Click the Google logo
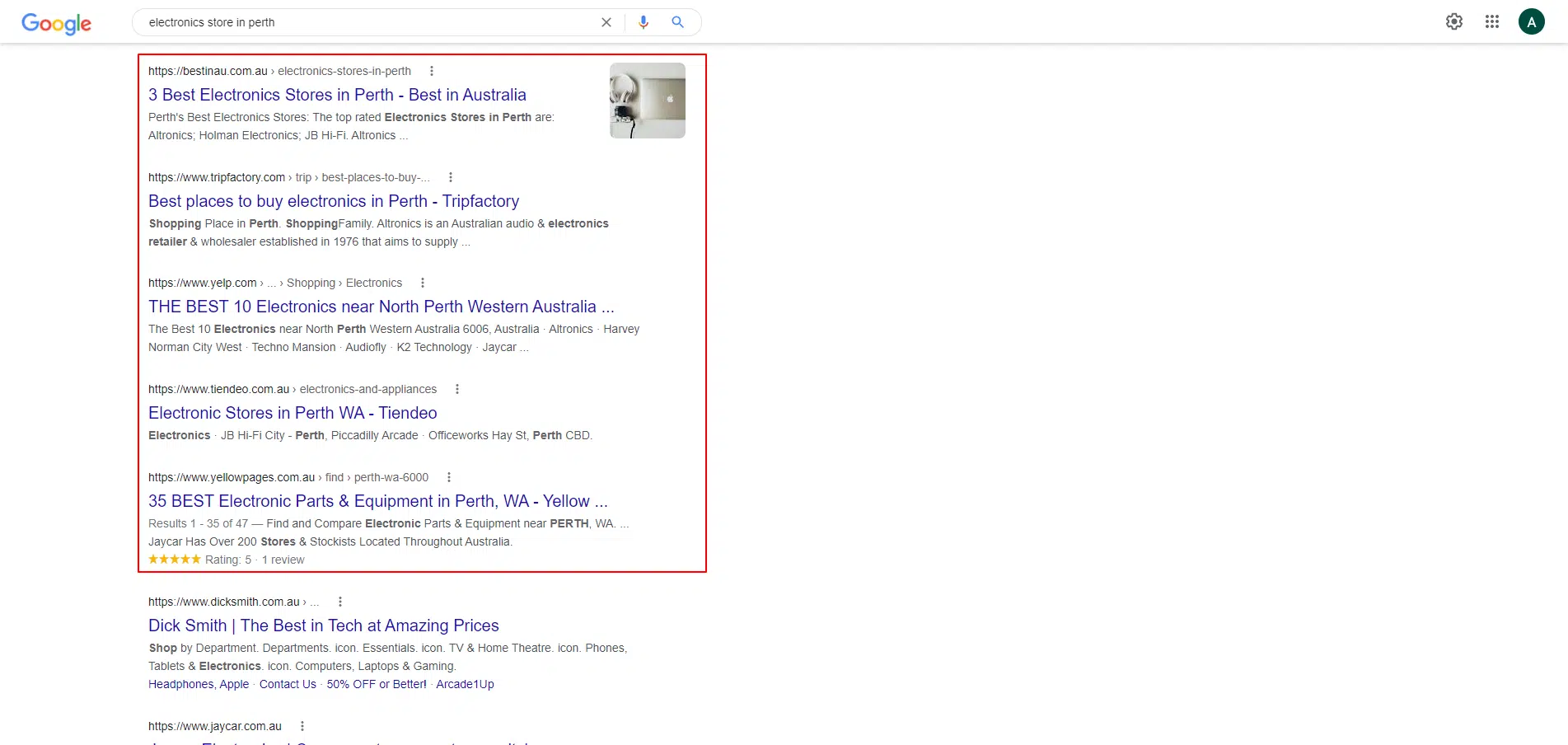The width and height of the screenshot is (1568, 745). [56, 23]
